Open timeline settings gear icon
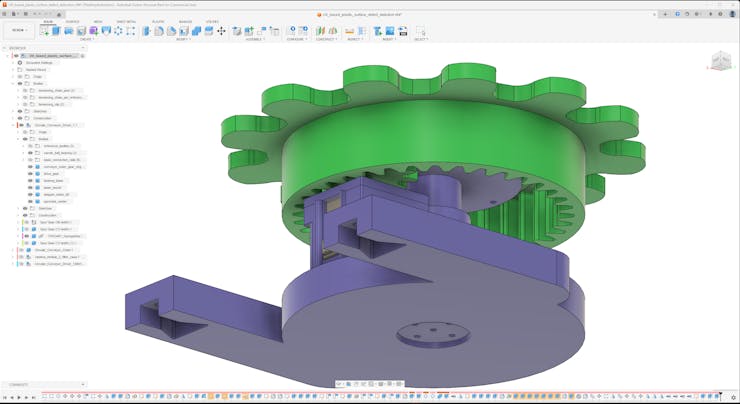This screenshot has height=404, width=740. pyautogui.click(x=732, y=397)
